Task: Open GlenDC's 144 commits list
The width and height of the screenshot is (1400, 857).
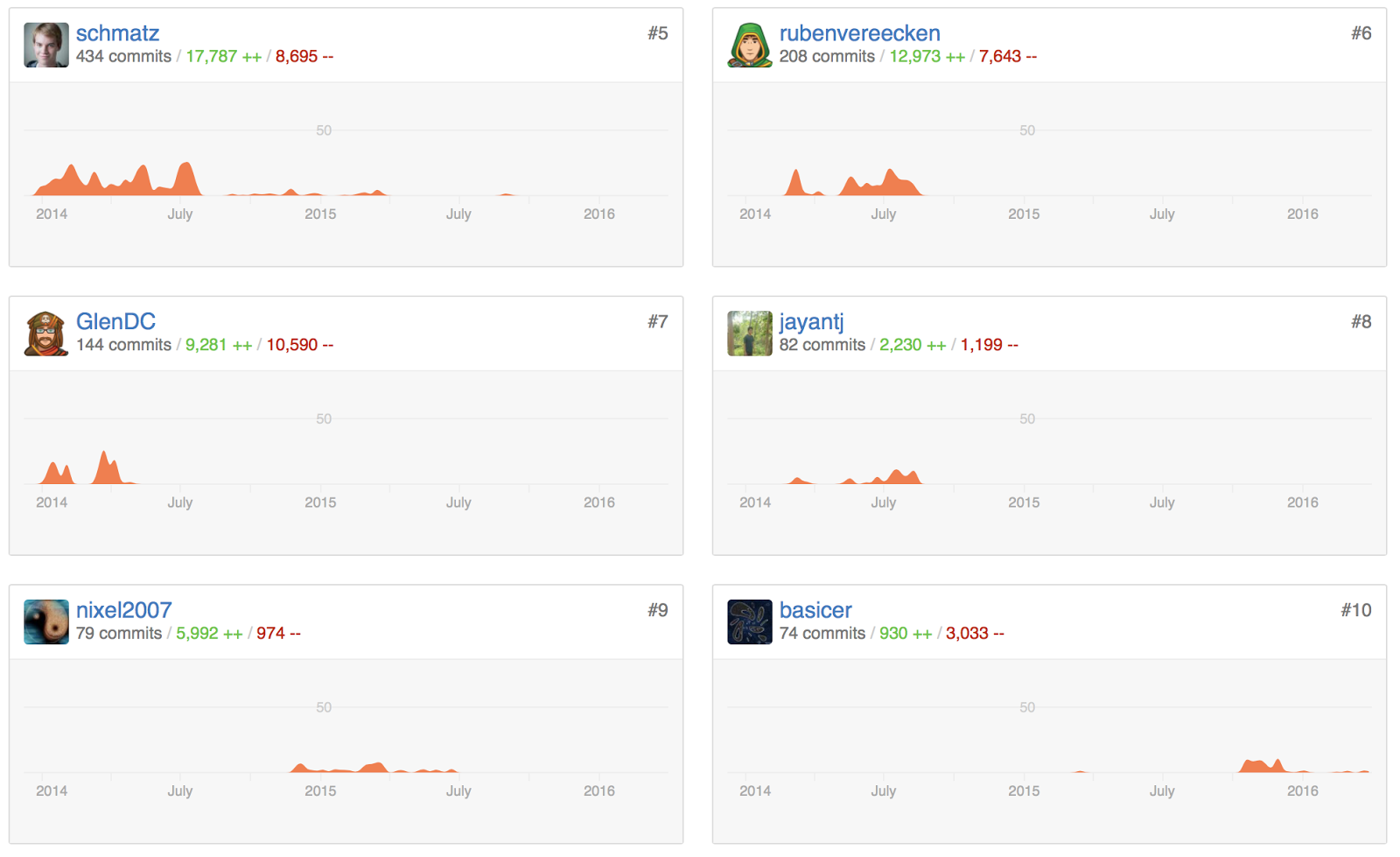Action: coord(123,345)
